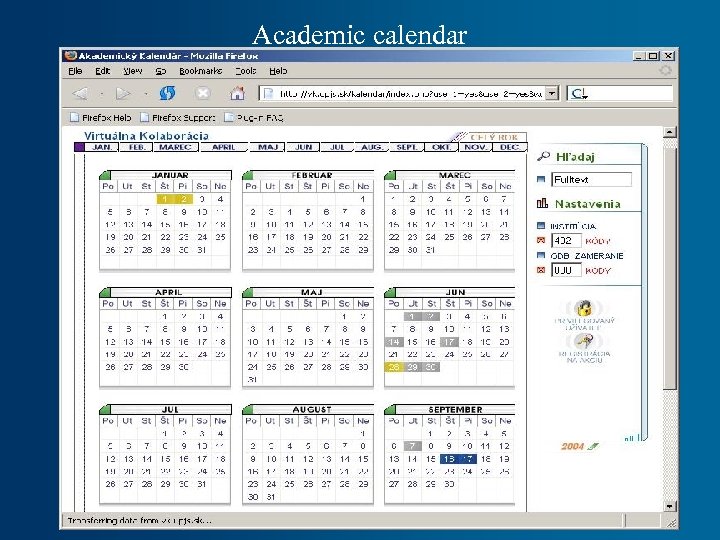This screenshot has height=540, width=720.
Task: Click the chart icon beside Nastavenia
Action: (x=542, y=203)
